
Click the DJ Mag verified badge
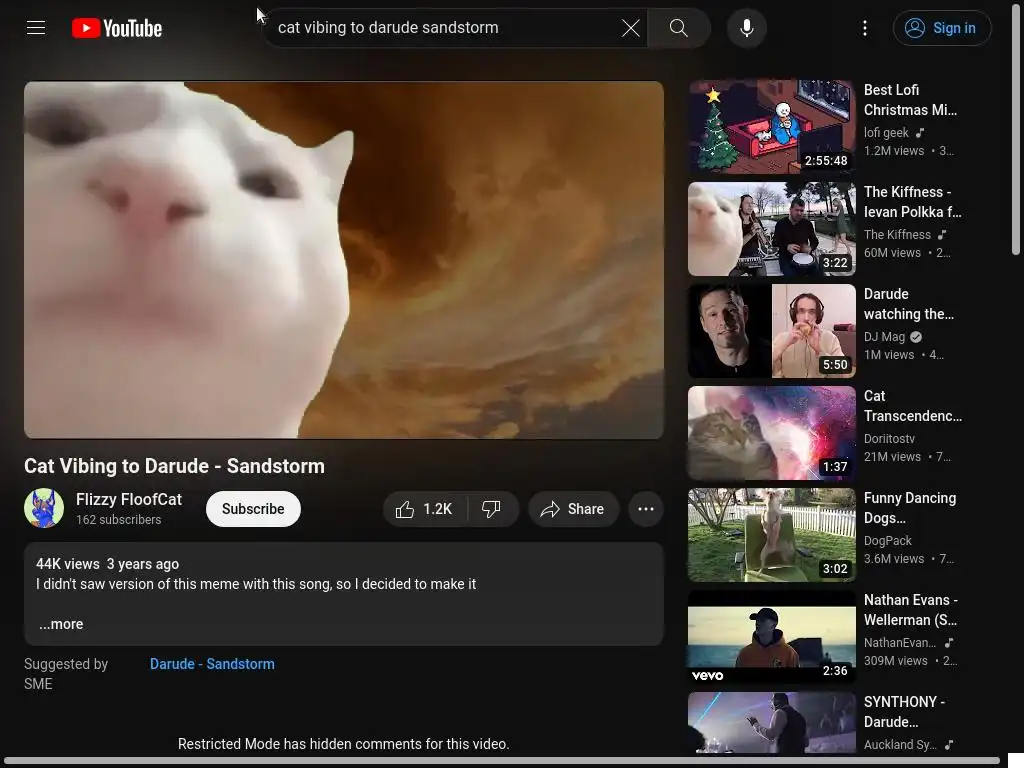(x=916, y=337)
